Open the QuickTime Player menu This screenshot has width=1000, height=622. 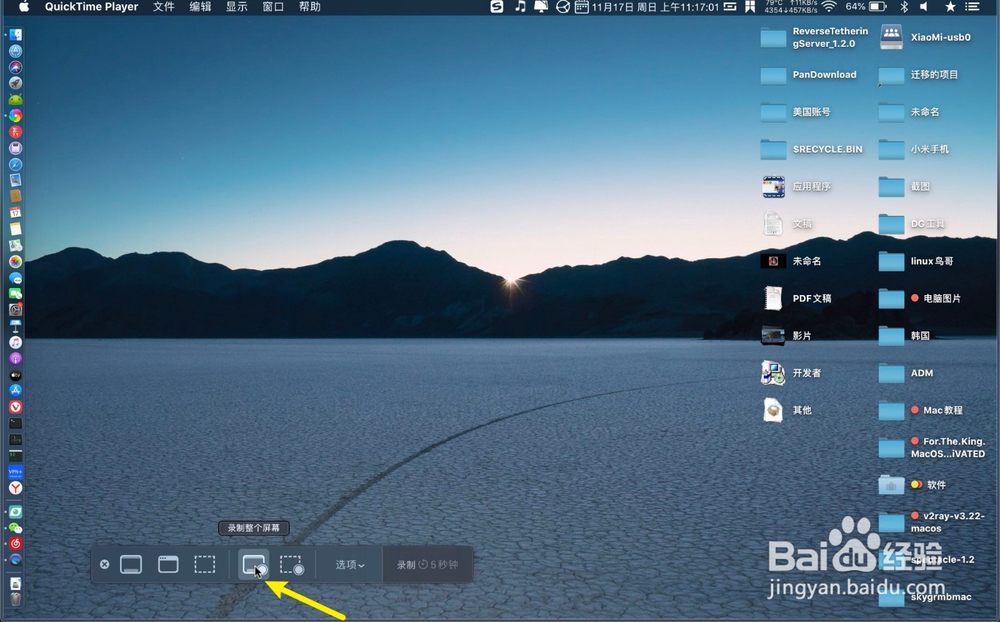(x=91, y=6)
